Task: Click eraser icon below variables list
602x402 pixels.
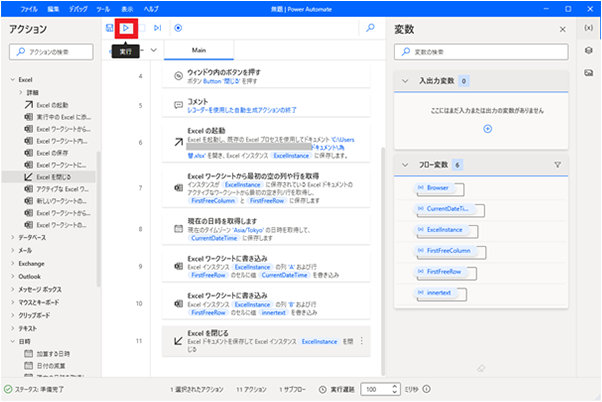Action: (481, 368)
